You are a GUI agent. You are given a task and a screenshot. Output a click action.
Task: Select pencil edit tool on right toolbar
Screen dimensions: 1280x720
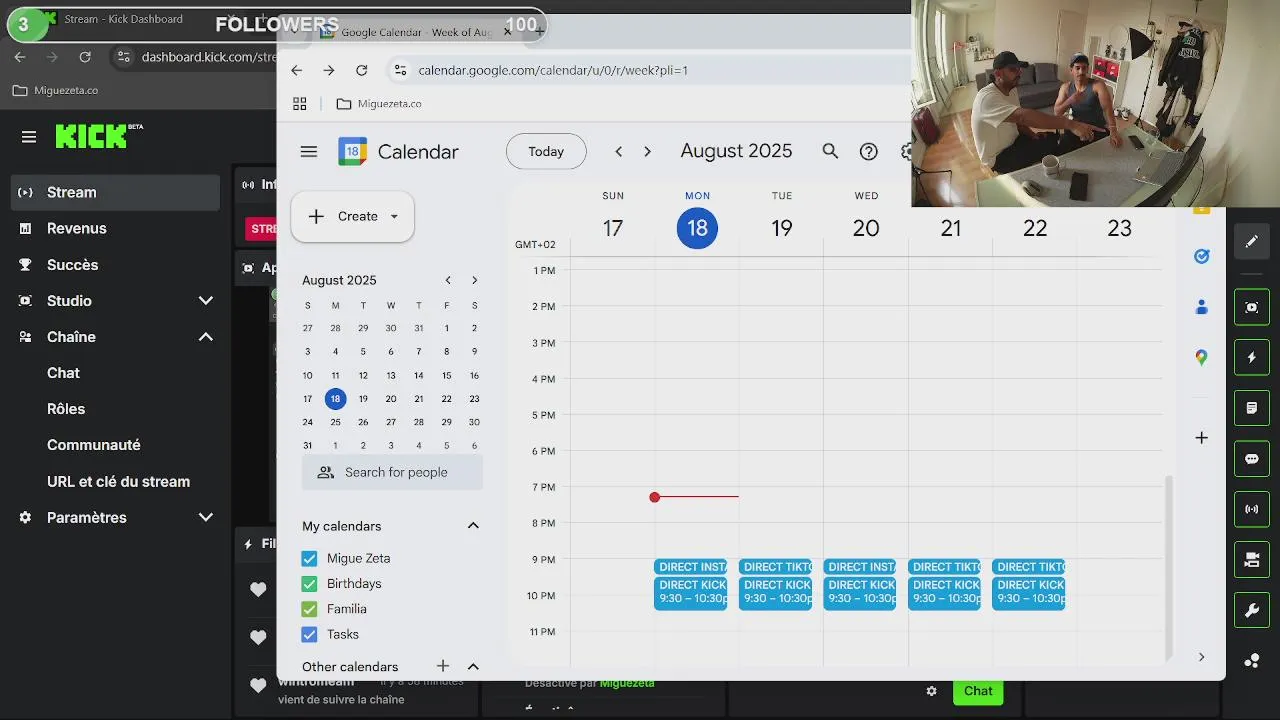1251,241
